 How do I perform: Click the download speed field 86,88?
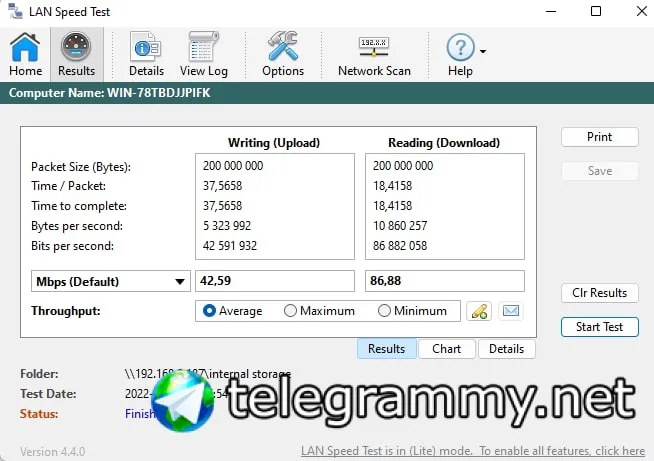pos(445,281)
